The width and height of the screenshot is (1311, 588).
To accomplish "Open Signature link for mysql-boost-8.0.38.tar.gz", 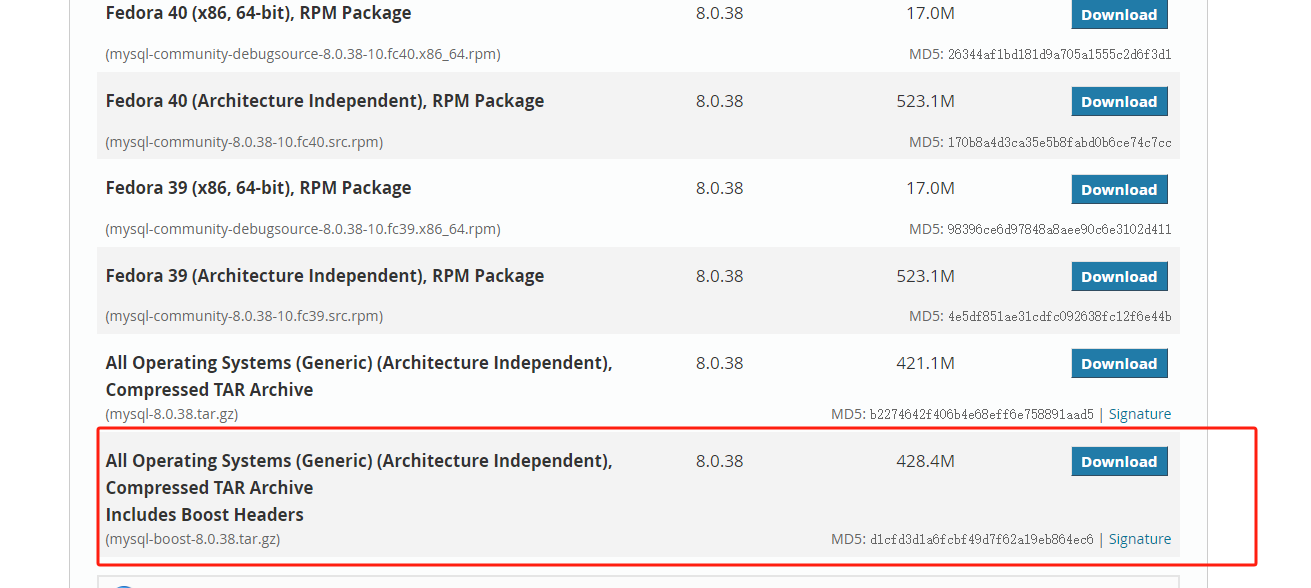I will point(1140,539).
